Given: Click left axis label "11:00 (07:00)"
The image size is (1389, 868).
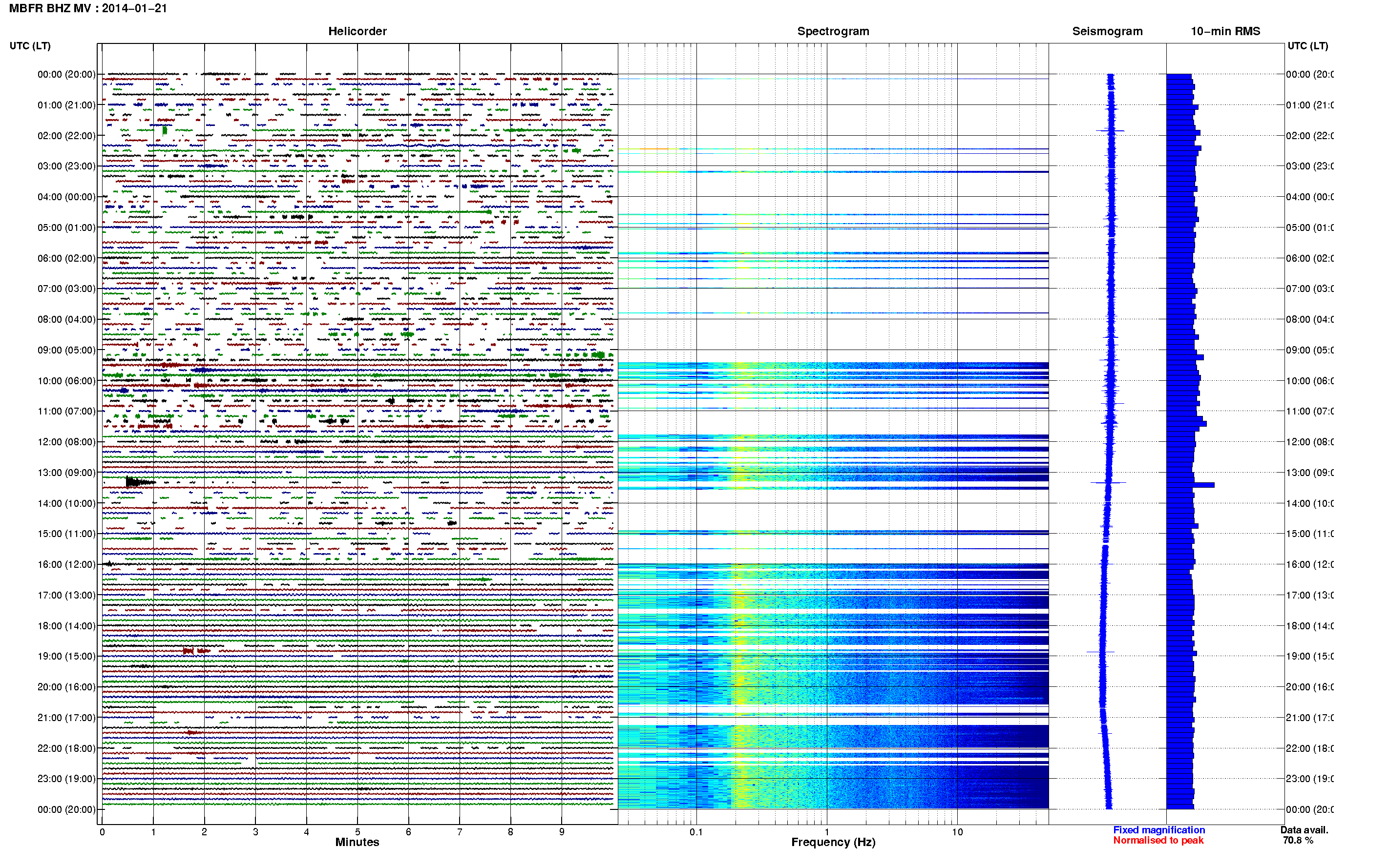Looking at the screenshot, I should (x=66, y=411).
